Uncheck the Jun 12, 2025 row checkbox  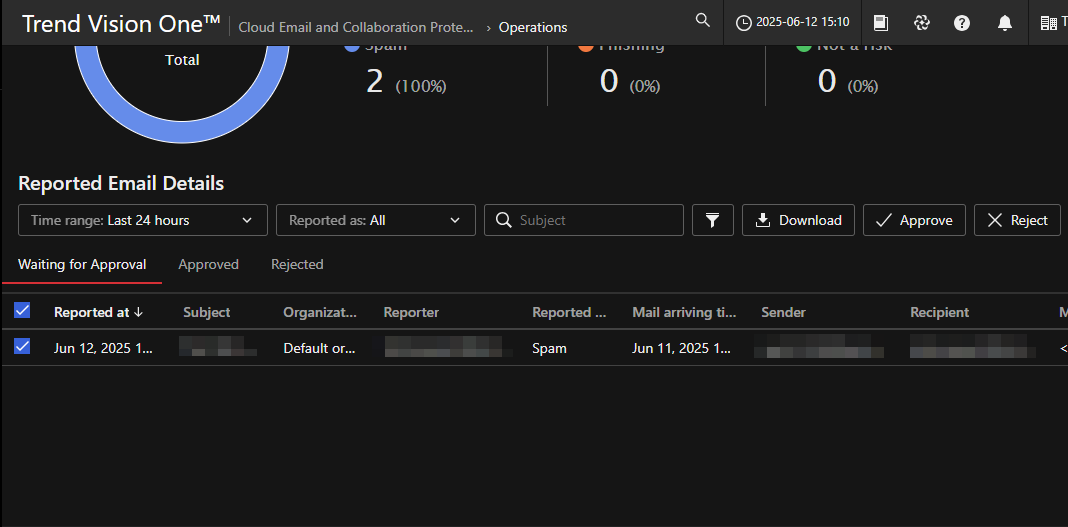point(22,347)
